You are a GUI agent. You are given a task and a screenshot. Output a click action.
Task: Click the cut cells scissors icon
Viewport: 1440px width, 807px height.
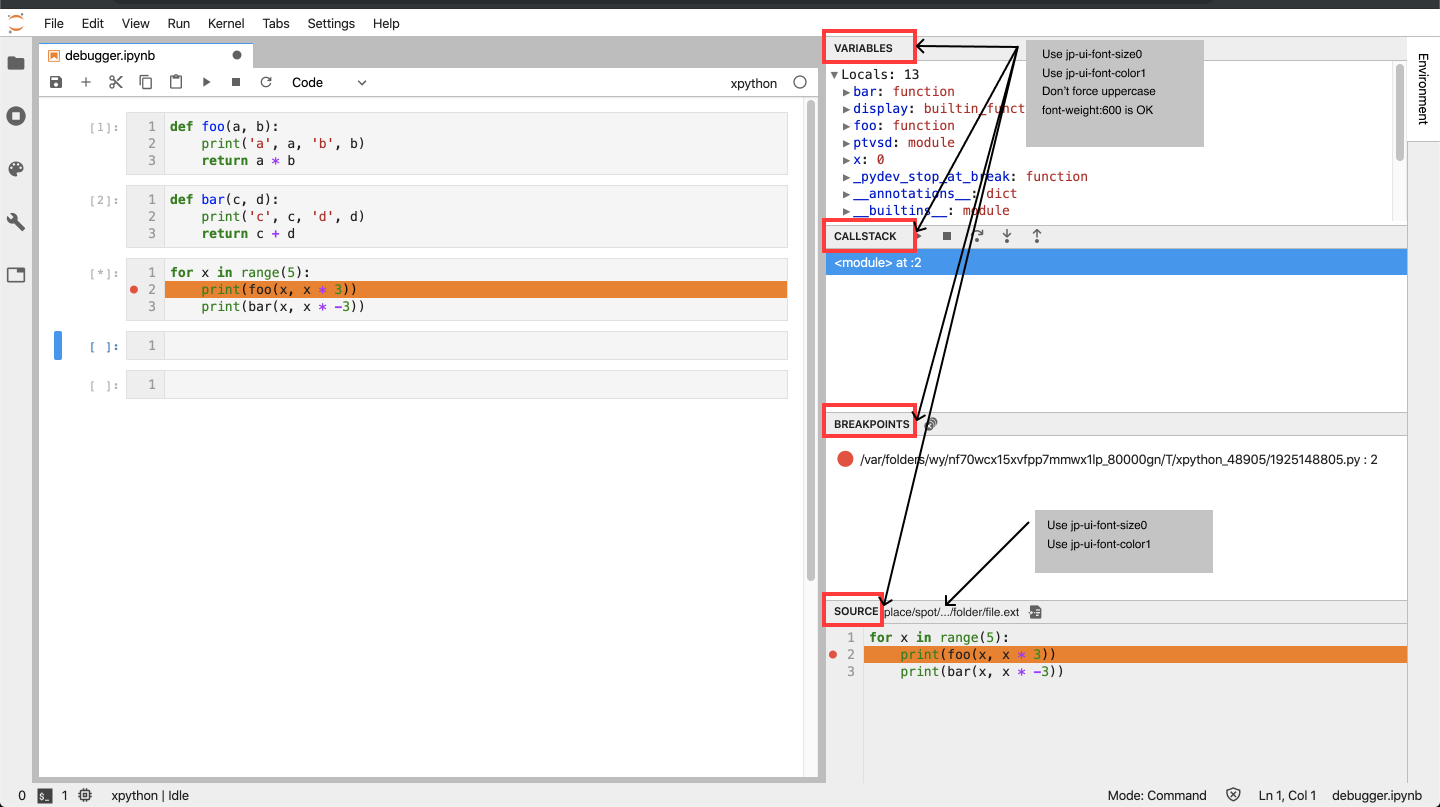[x=115, y=82]
